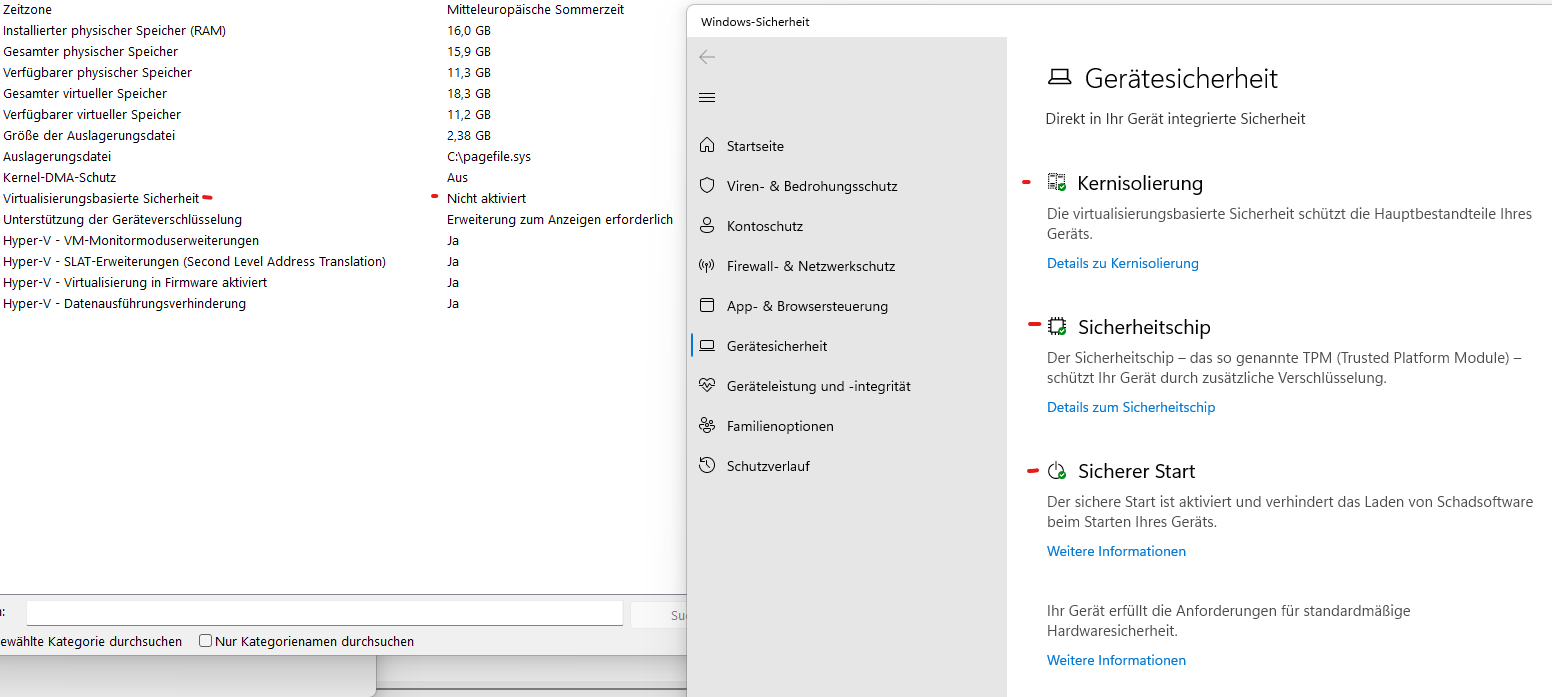Enable the Nur Kategorienamen durchsuchen checkbox
1552x697 pixels.
(205, 641)
